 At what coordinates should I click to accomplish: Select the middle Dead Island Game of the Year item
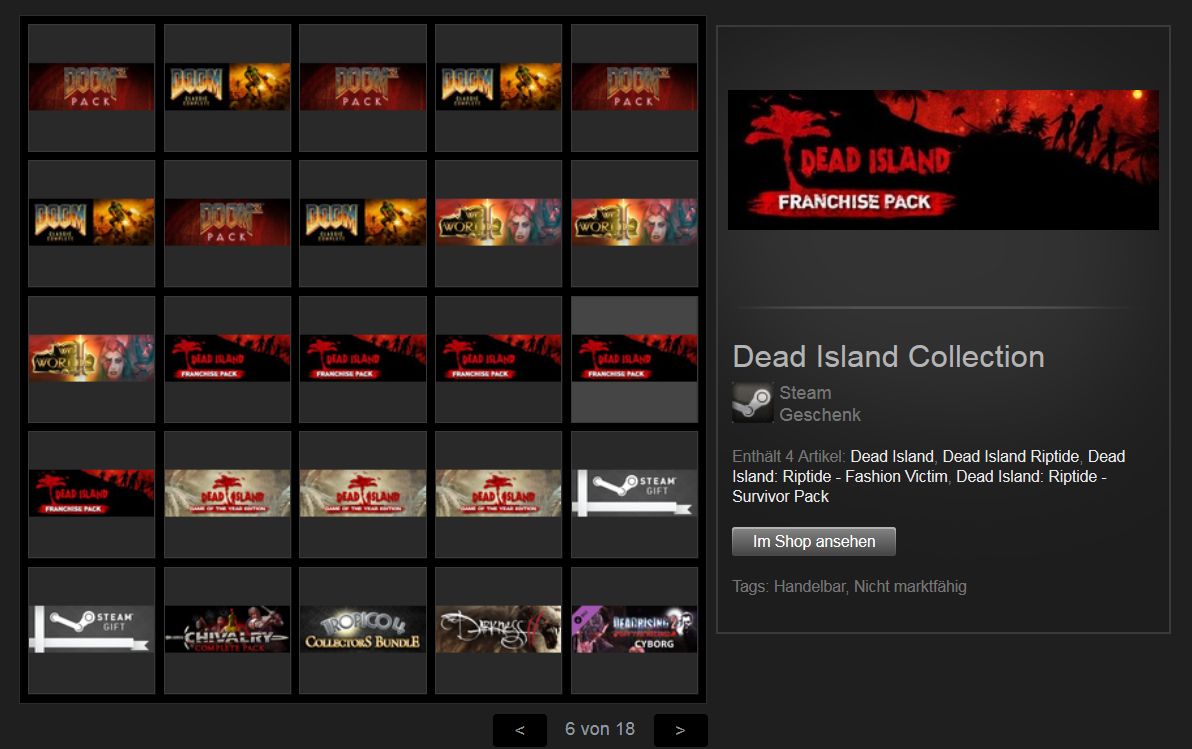tap(363, 494)
